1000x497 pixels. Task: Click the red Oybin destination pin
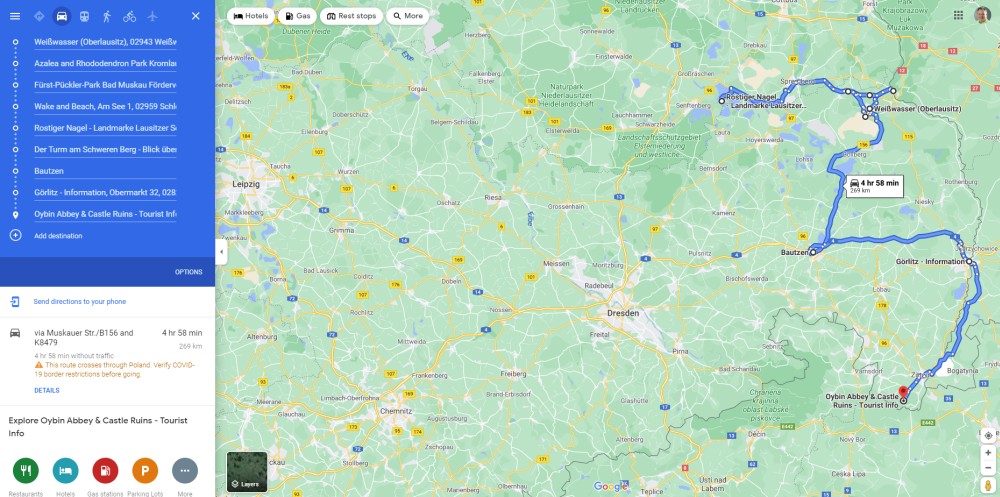(903, 392)
